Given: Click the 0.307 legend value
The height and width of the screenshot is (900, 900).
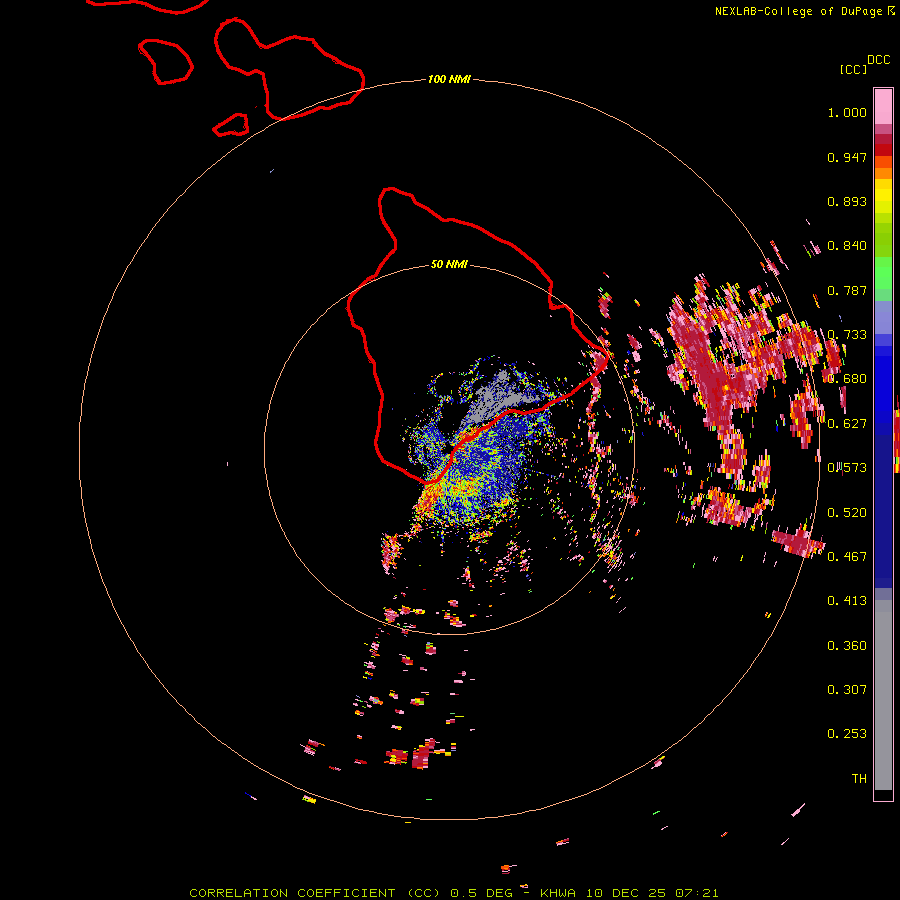Looking at the screenshot, I should pos(847,689).
